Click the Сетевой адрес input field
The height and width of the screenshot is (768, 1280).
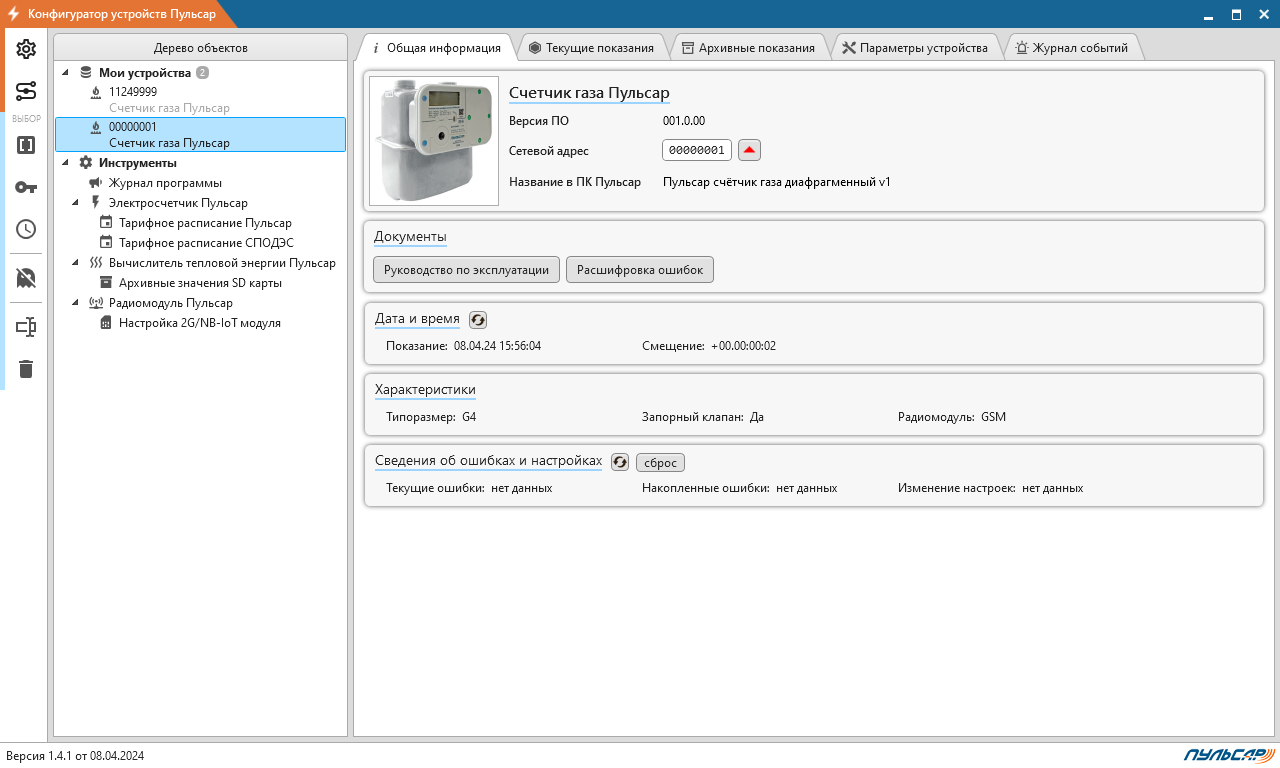697,150
